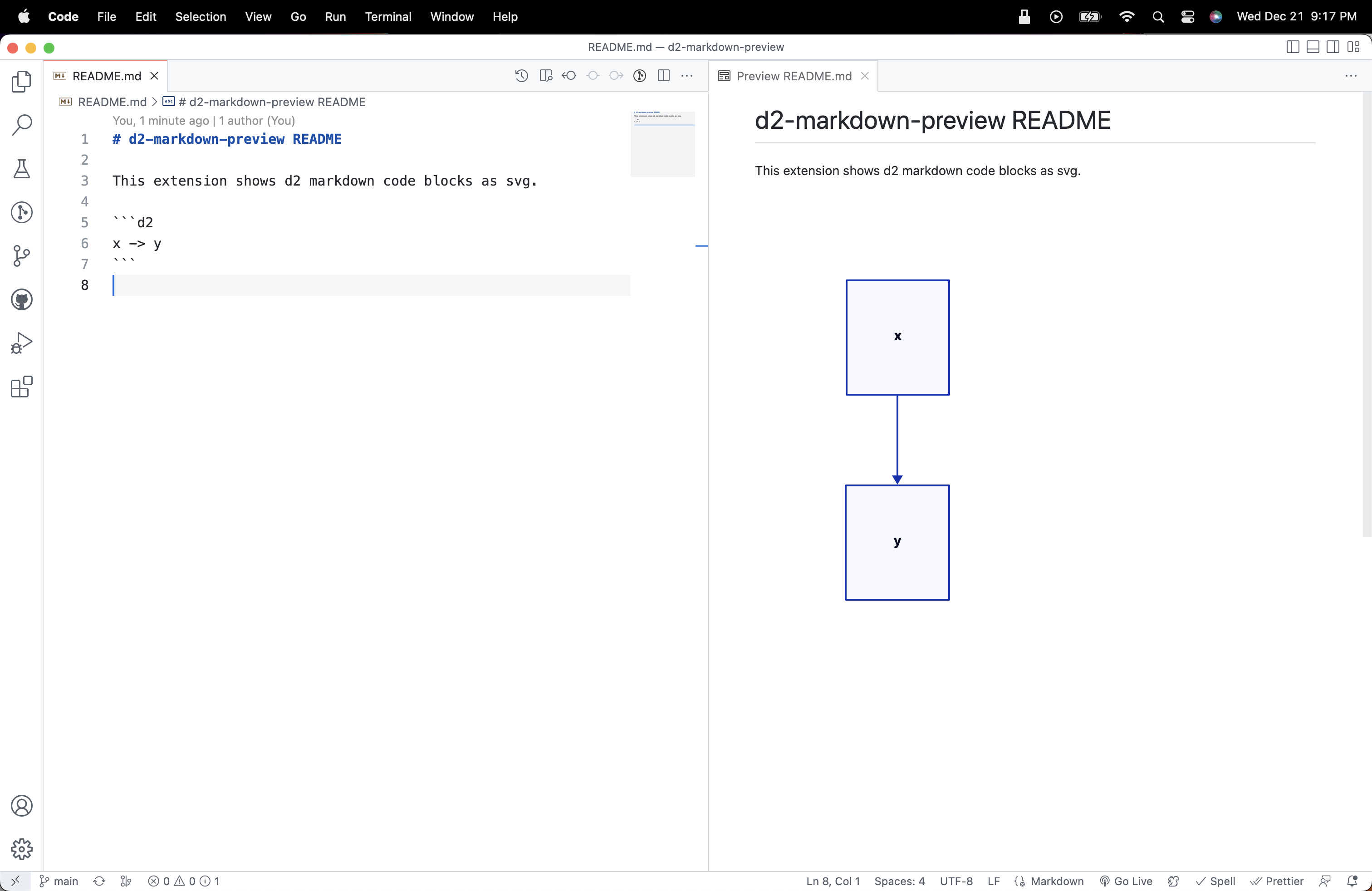Open the Search view in activity bar

pos(21,125)
